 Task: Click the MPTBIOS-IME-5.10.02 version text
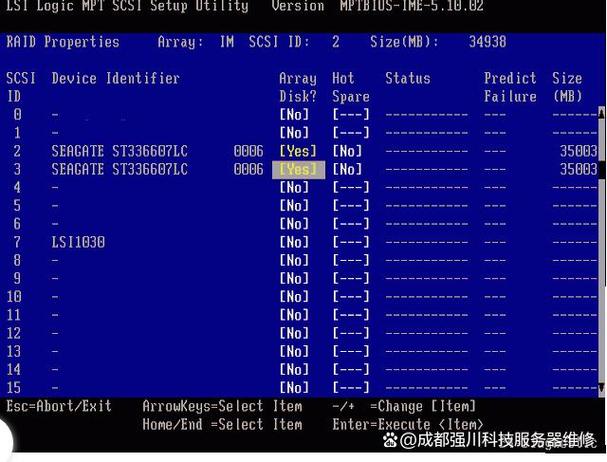pos(412,6)
